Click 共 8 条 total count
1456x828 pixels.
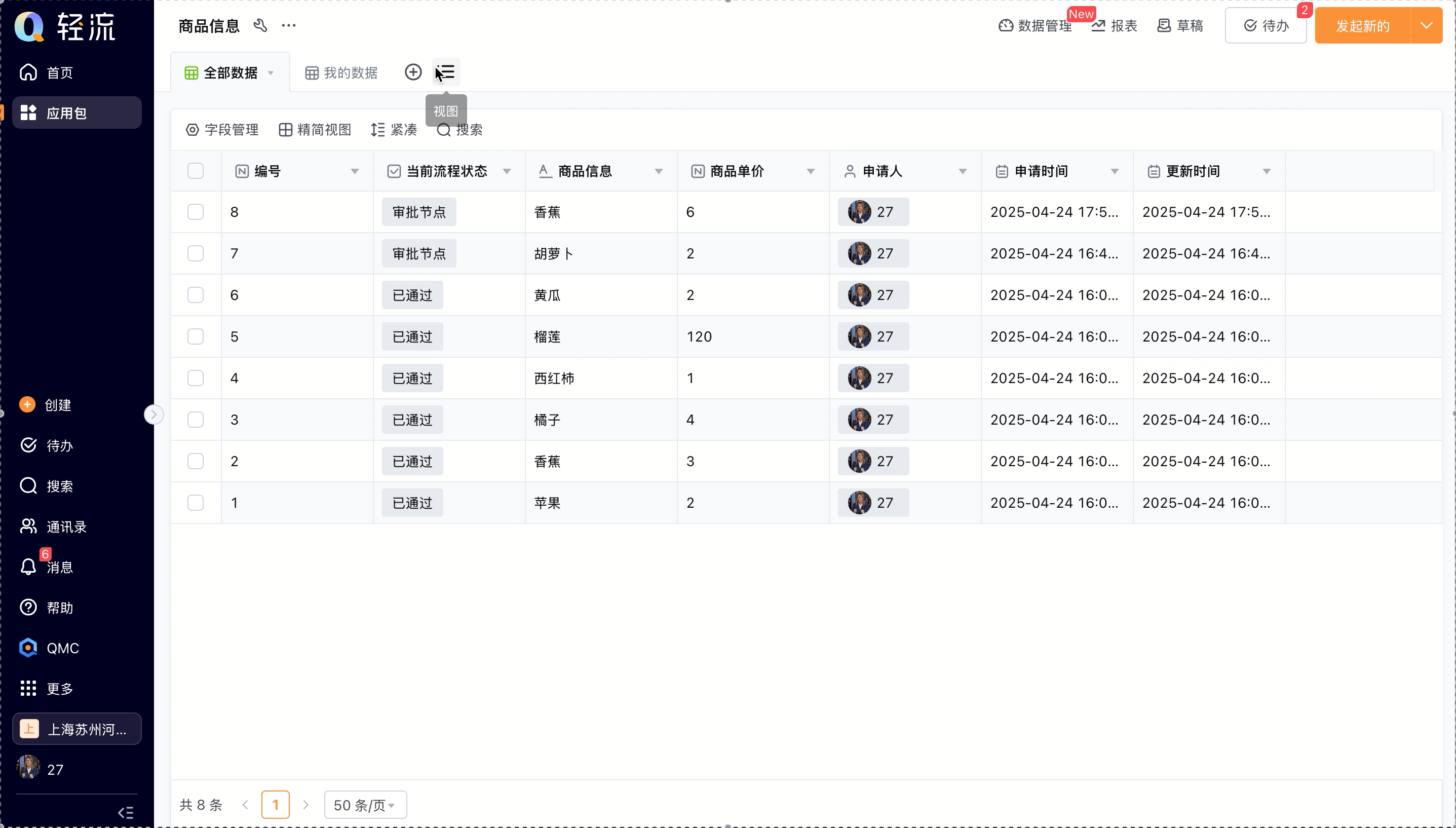pyautogui.click(x=201, y=805)
